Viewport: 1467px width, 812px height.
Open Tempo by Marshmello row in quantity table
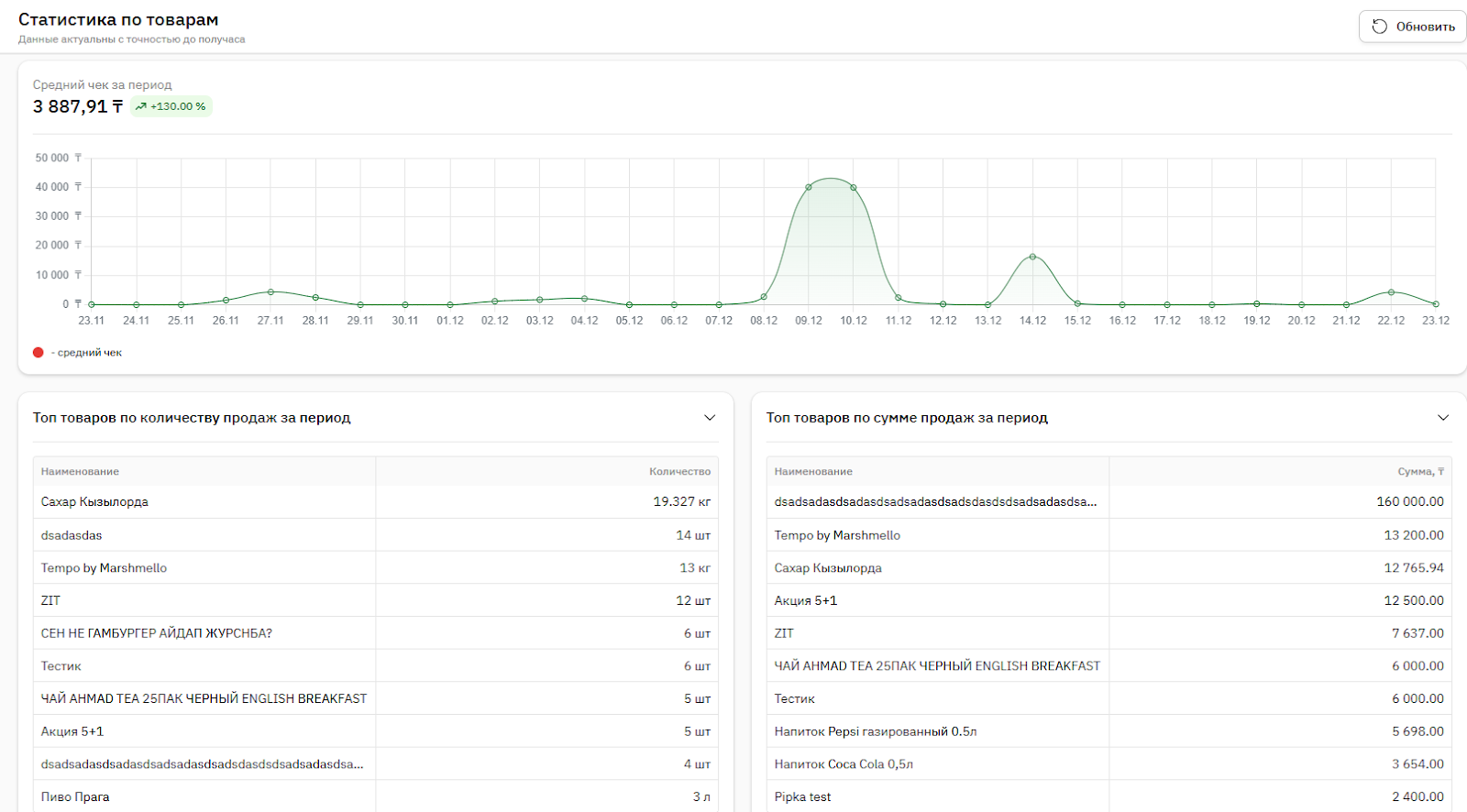click(105, 568)
